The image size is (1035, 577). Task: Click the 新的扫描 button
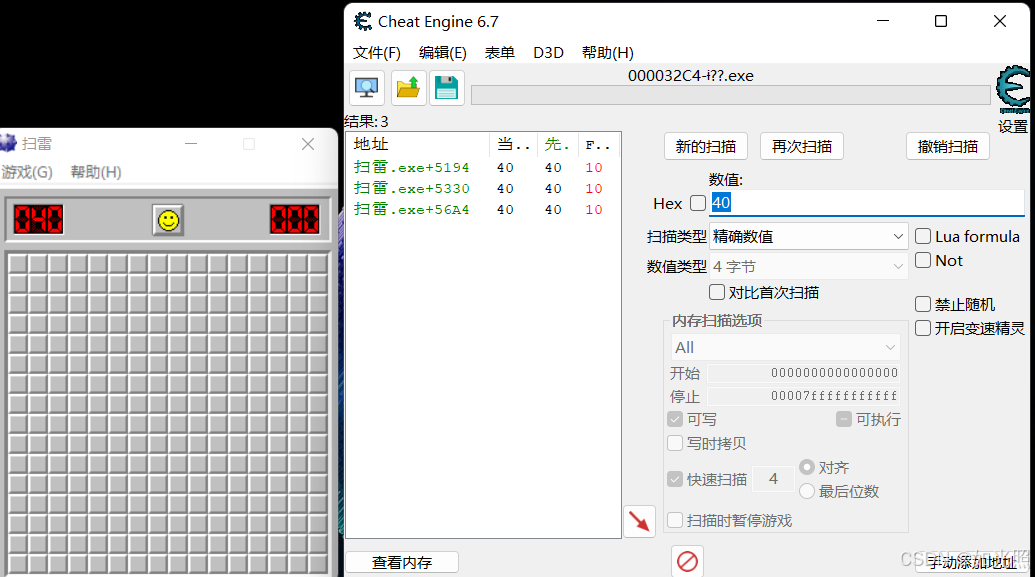pos(706,147)
